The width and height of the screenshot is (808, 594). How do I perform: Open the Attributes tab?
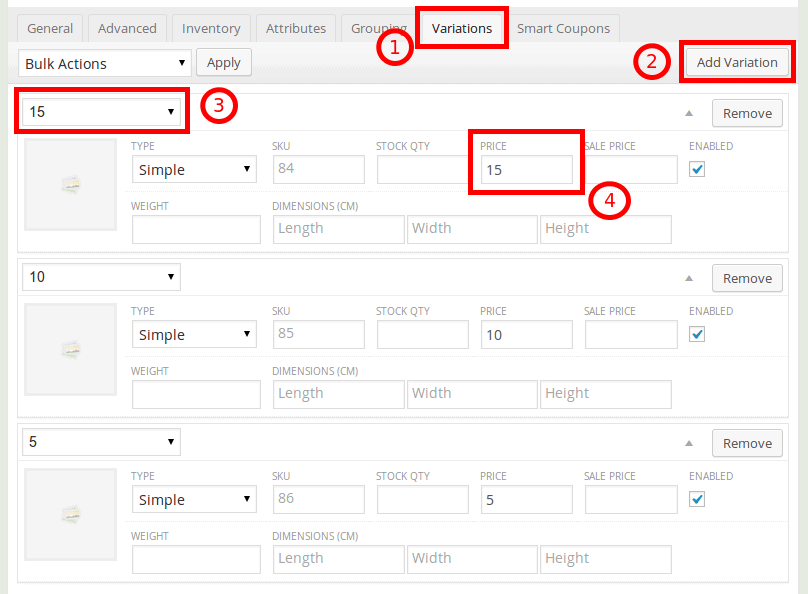tap(296, 28)
